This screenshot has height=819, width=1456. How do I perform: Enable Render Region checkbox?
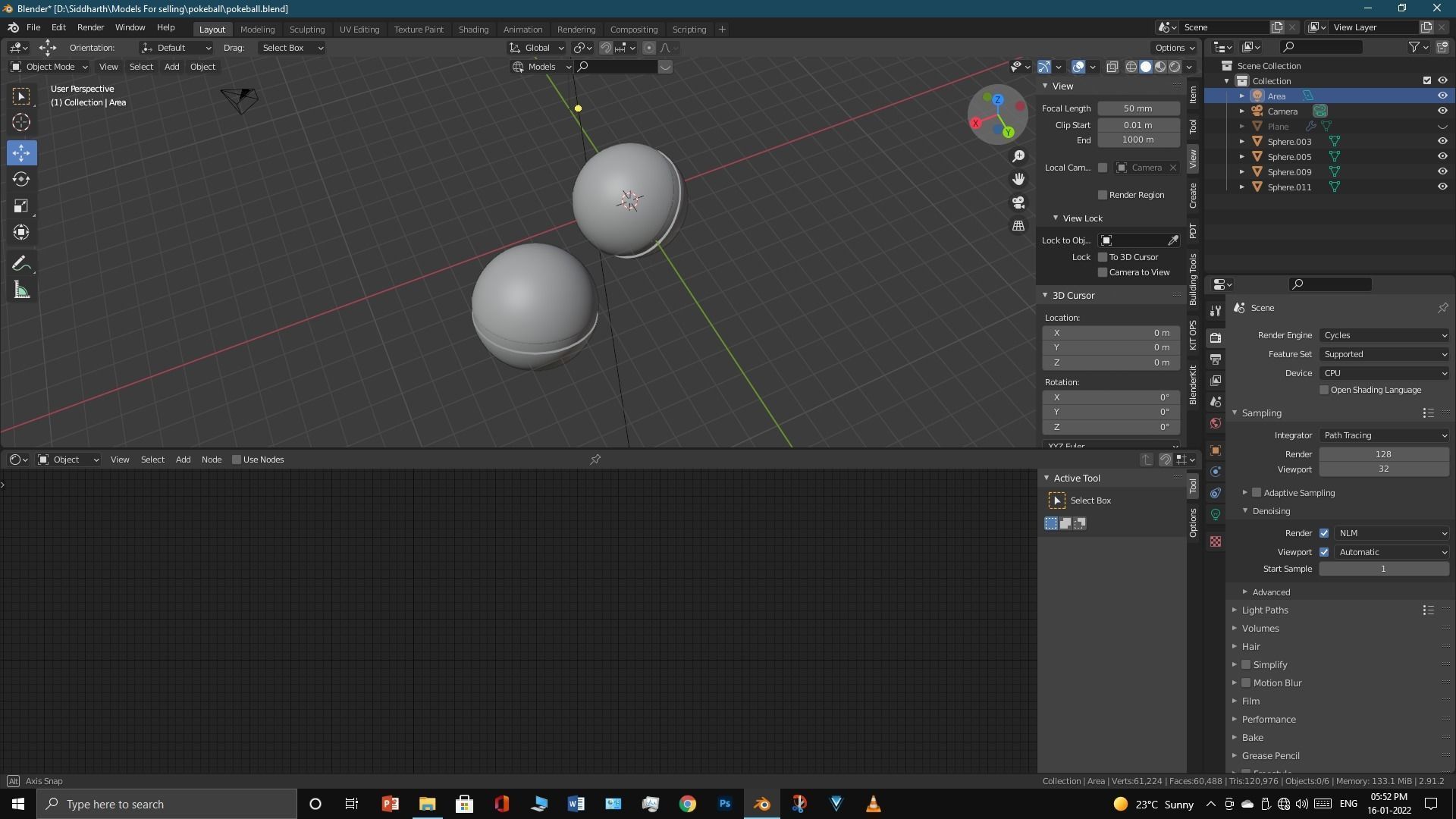(x=1103, y=195)
